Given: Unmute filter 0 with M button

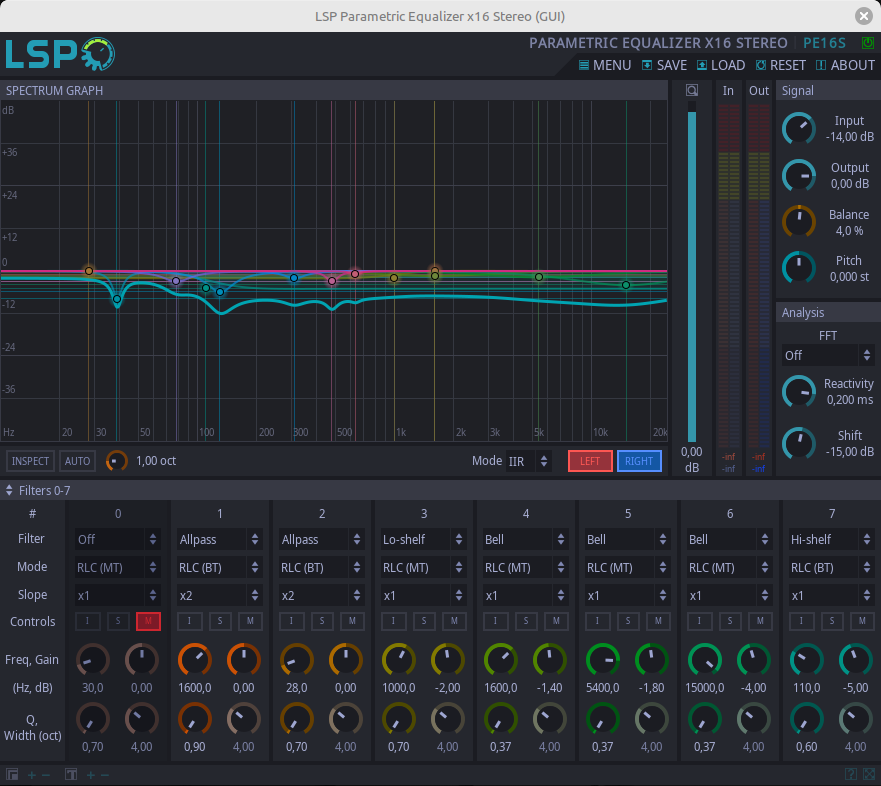Looking at the screenshot, I should pos(148,621).
